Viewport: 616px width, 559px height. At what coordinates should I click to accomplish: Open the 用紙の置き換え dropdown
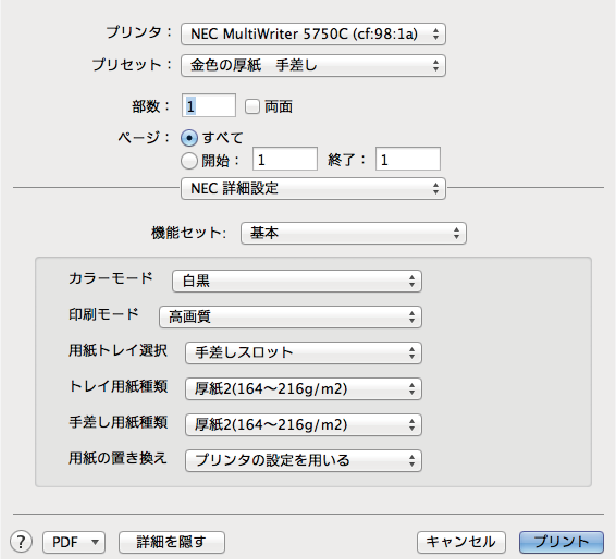point(303,461)
